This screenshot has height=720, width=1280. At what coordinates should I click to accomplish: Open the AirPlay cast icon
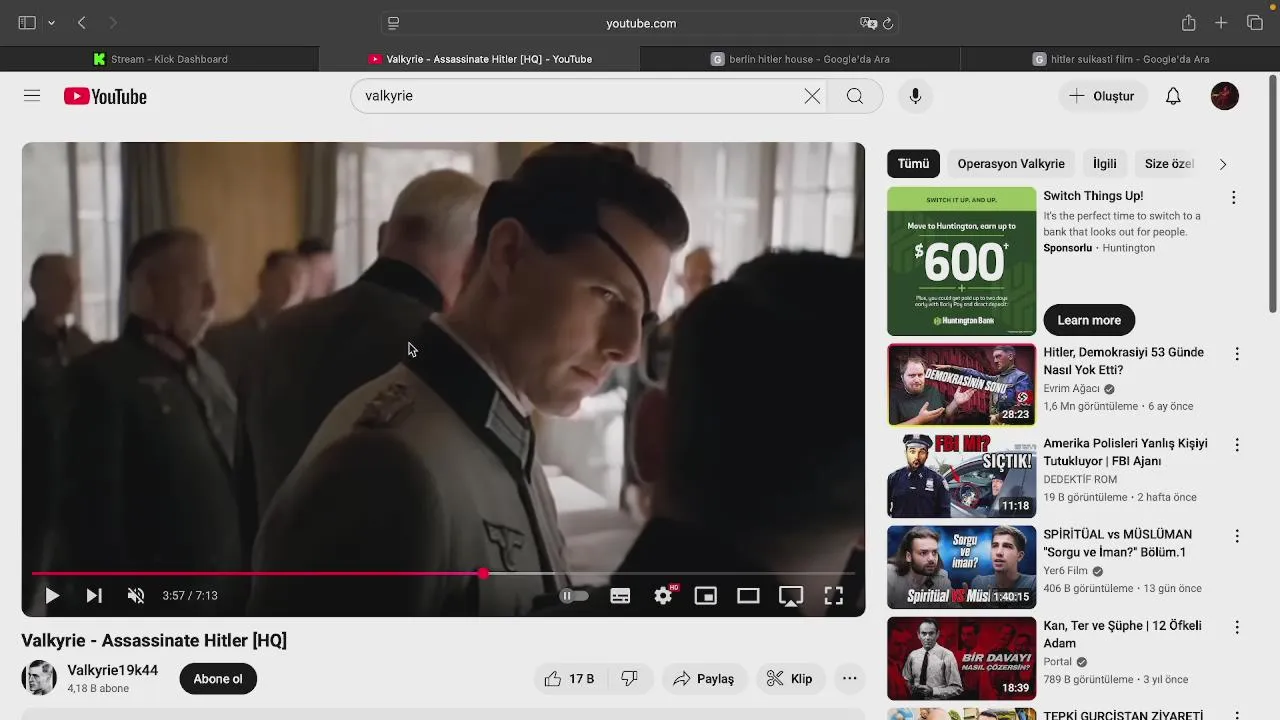(791, 596)
